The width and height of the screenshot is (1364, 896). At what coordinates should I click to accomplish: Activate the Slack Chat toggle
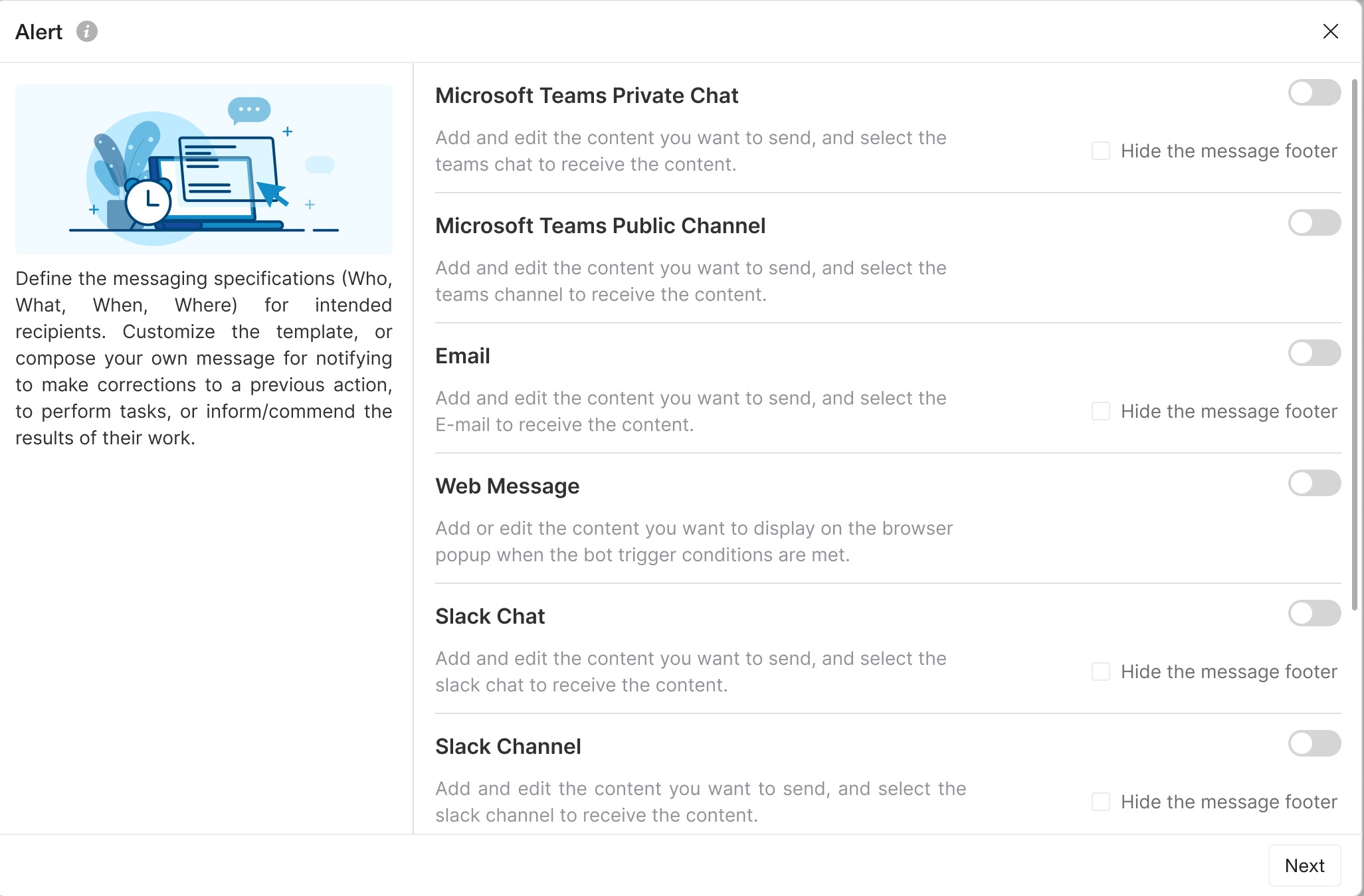point(1314,613)
